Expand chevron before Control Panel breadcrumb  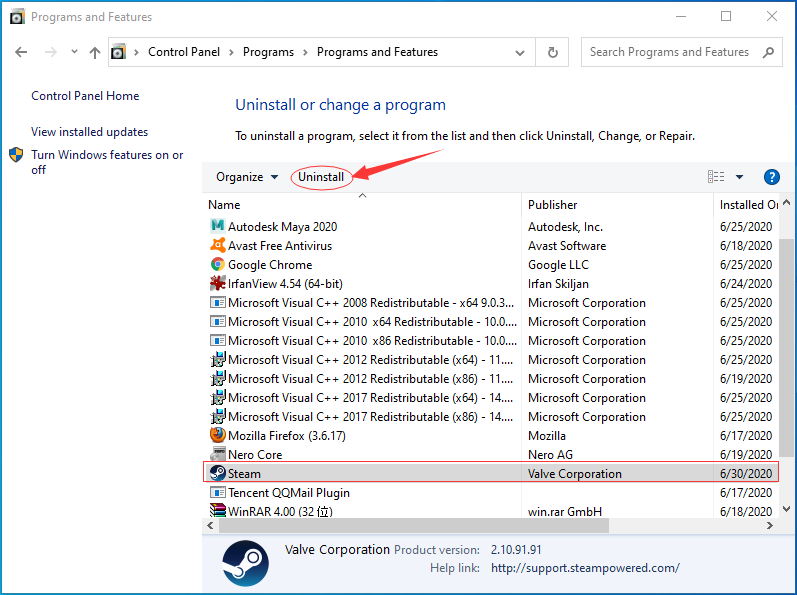pyautogui.click(x=137, y=52)
